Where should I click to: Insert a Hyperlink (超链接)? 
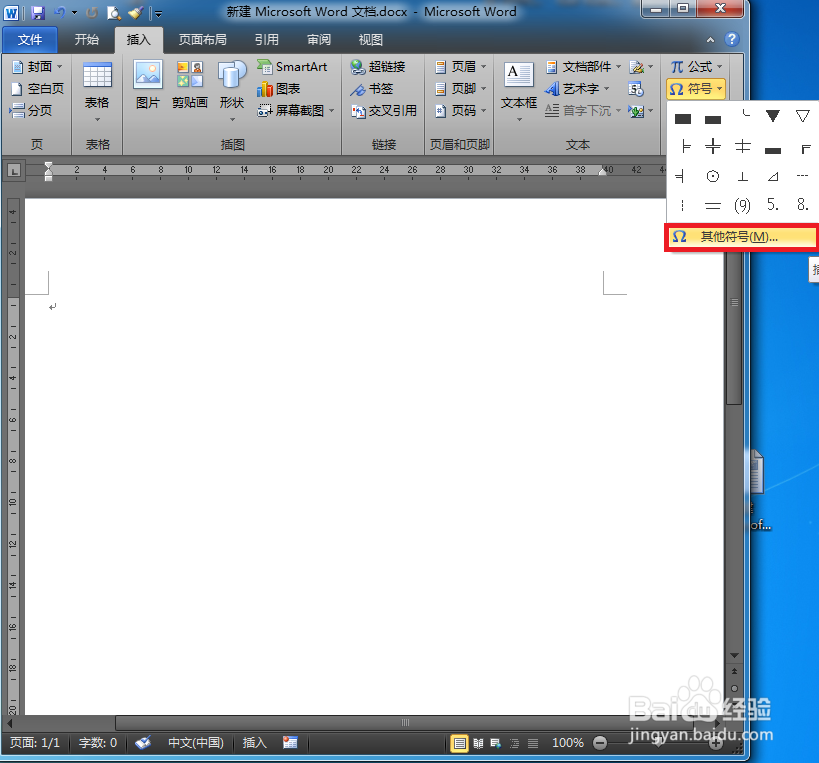point(378,67)
